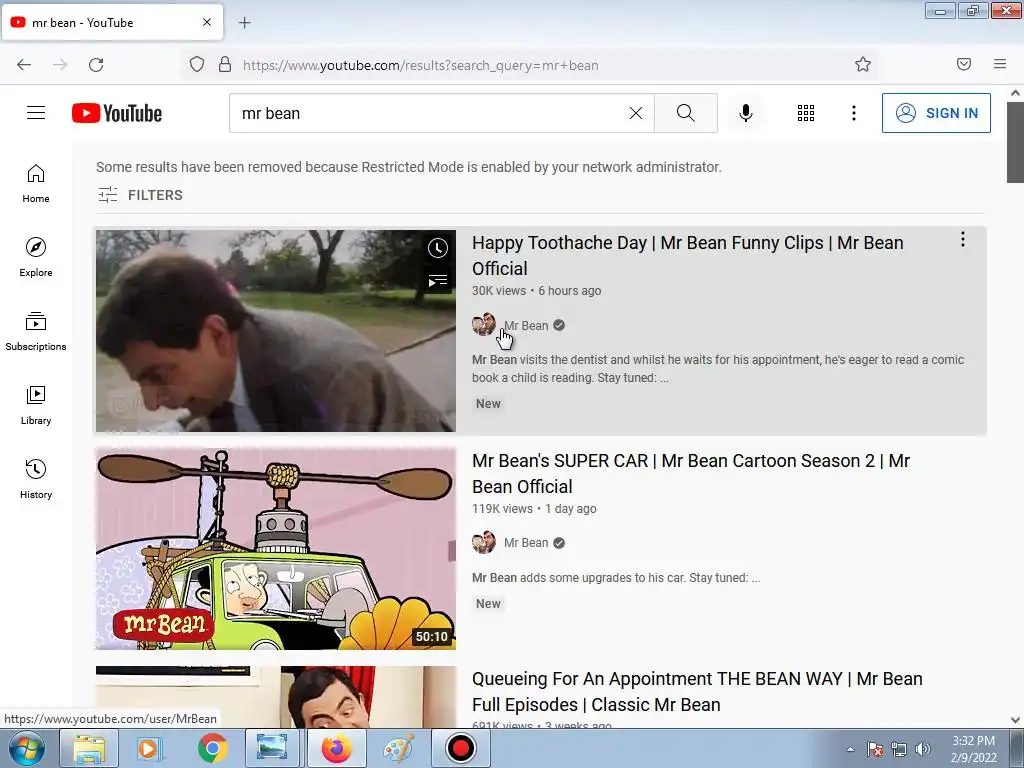Play the Queueing For An Appointment thumbnail
Viewport: 1024px width, 768px height.
(x=276, y=696)
